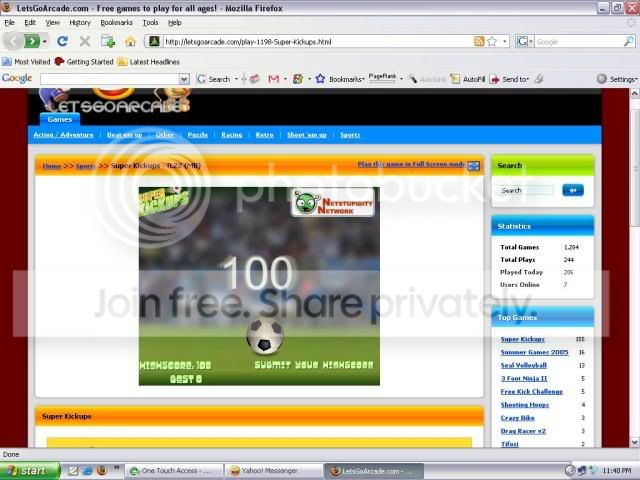Open Crazy Bike in Top Games
Image resolution: width=640 pixels, height=480 pixels.
pos(517,418)
